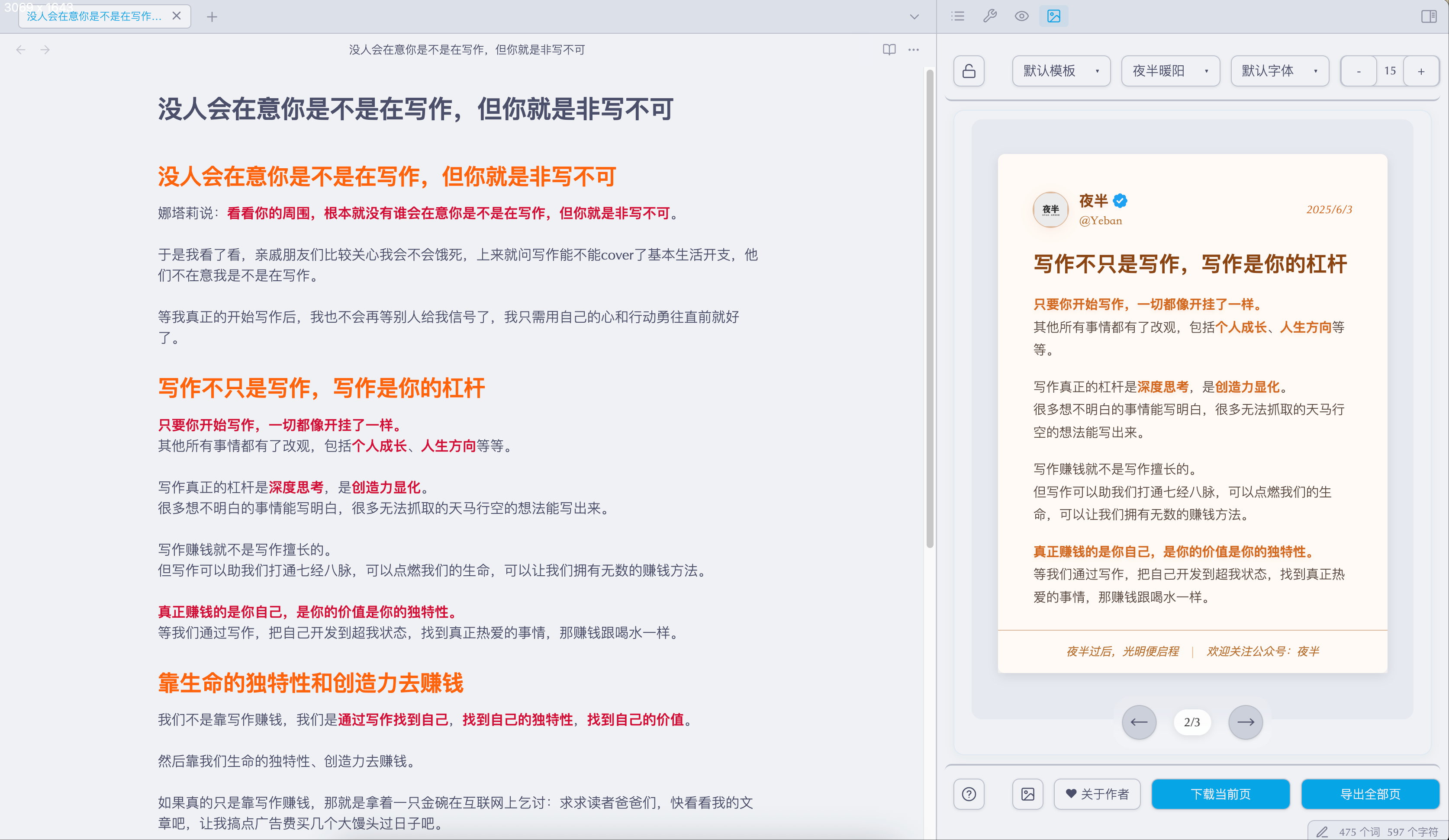The image size is (1449, 840).
Task: Open the outline list icon in right panel
Action: click(x=957, y=16)
